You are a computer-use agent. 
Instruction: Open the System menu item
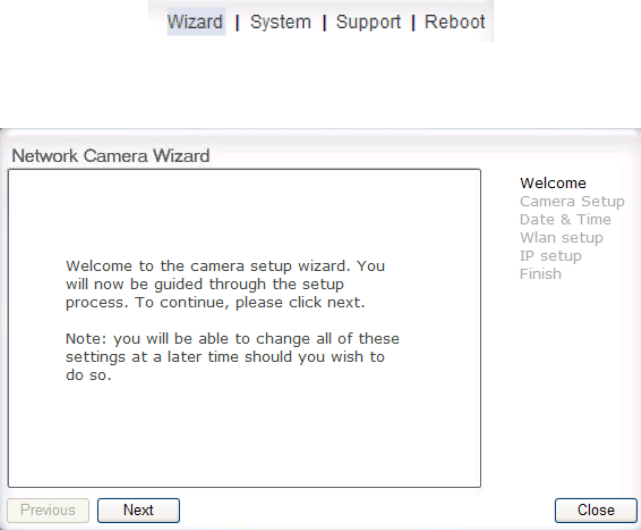[280, 22]
